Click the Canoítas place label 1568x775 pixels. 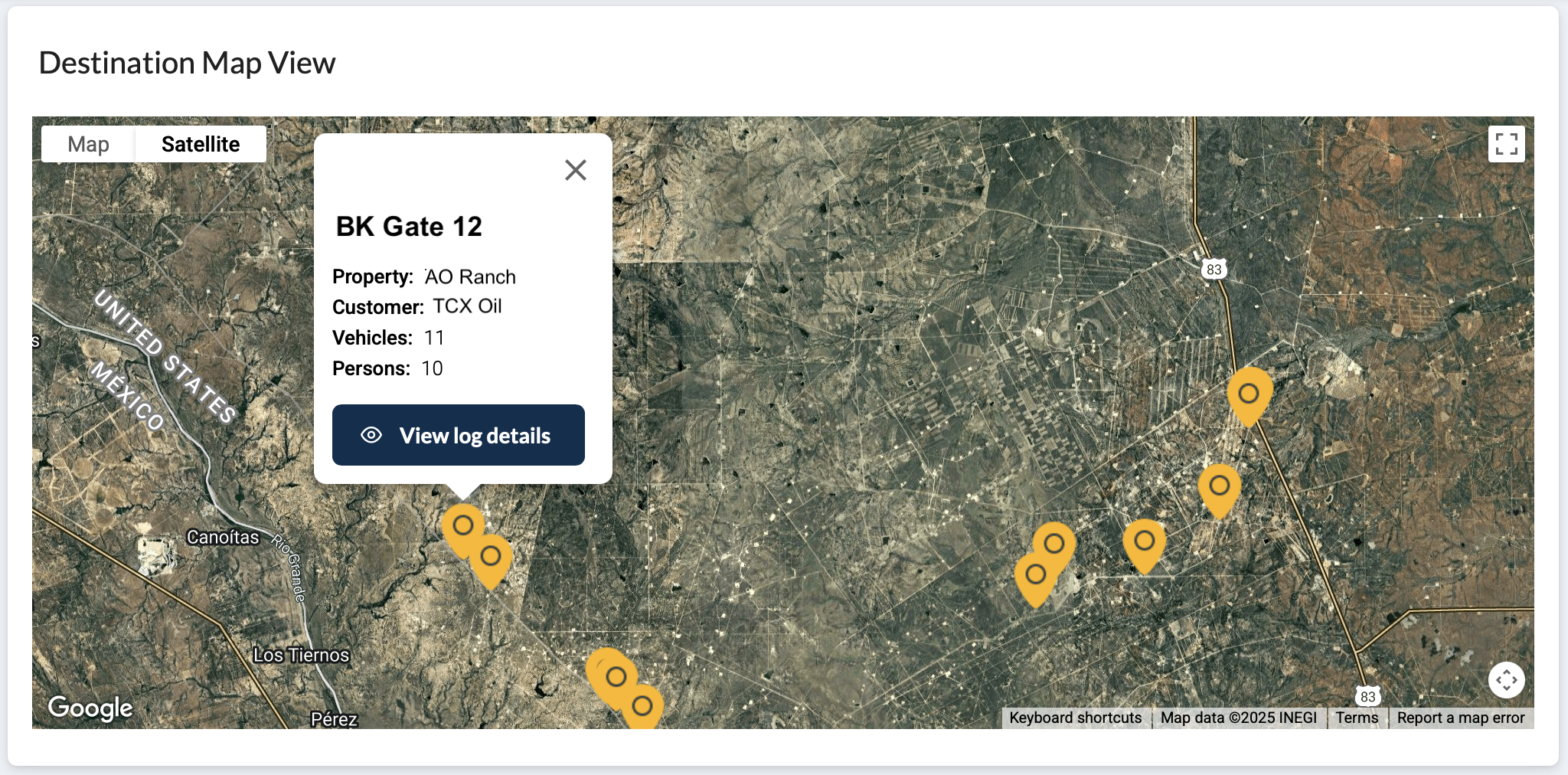223,538
